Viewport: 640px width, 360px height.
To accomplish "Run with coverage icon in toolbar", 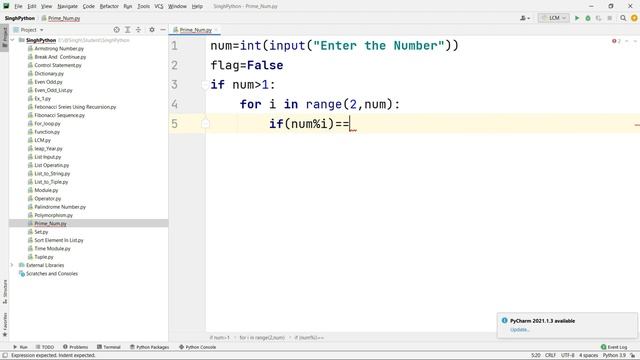I will pyautogui.click(x=599, y=18).
